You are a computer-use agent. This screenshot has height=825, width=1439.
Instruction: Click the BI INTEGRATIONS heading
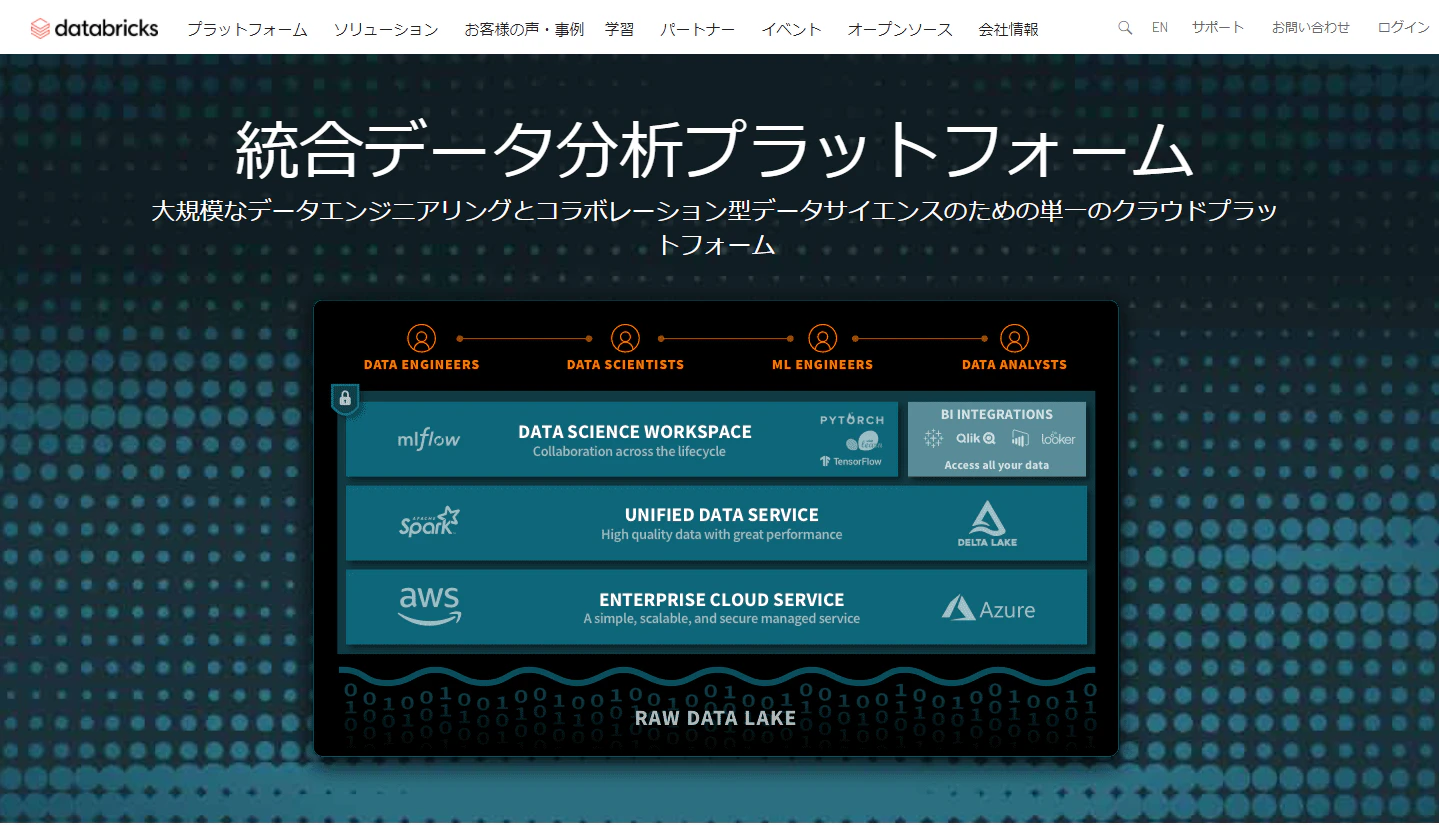coord(997,414)
